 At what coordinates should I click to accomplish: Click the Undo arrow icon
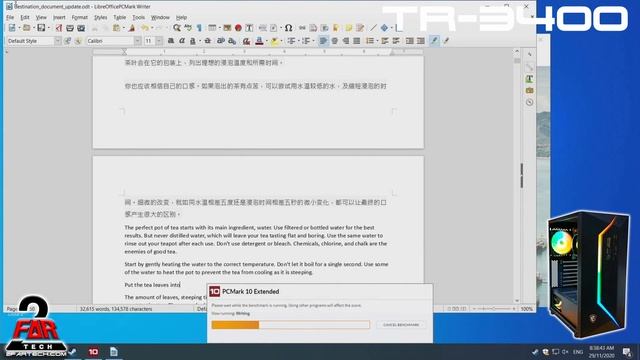coord(144,28)
